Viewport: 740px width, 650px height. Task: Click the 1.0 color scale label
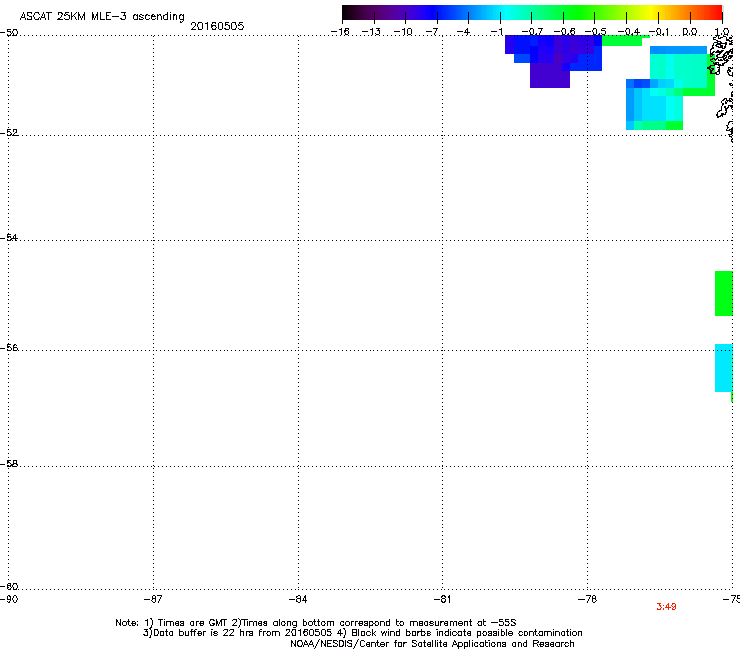(722, 32)
